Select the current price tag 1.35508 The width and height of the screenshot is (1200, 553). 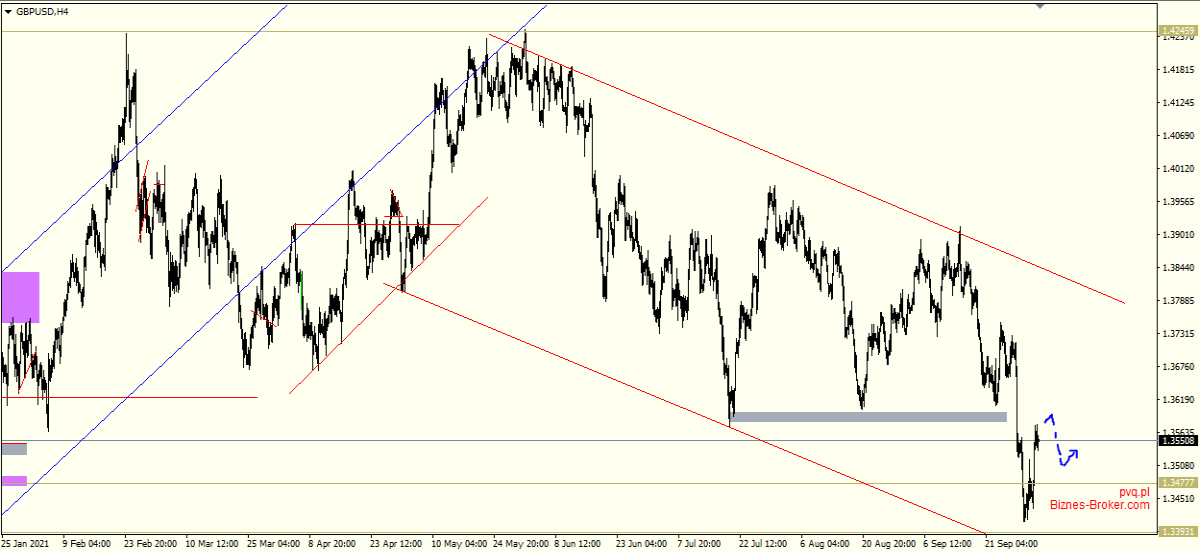coord(1178,440)
